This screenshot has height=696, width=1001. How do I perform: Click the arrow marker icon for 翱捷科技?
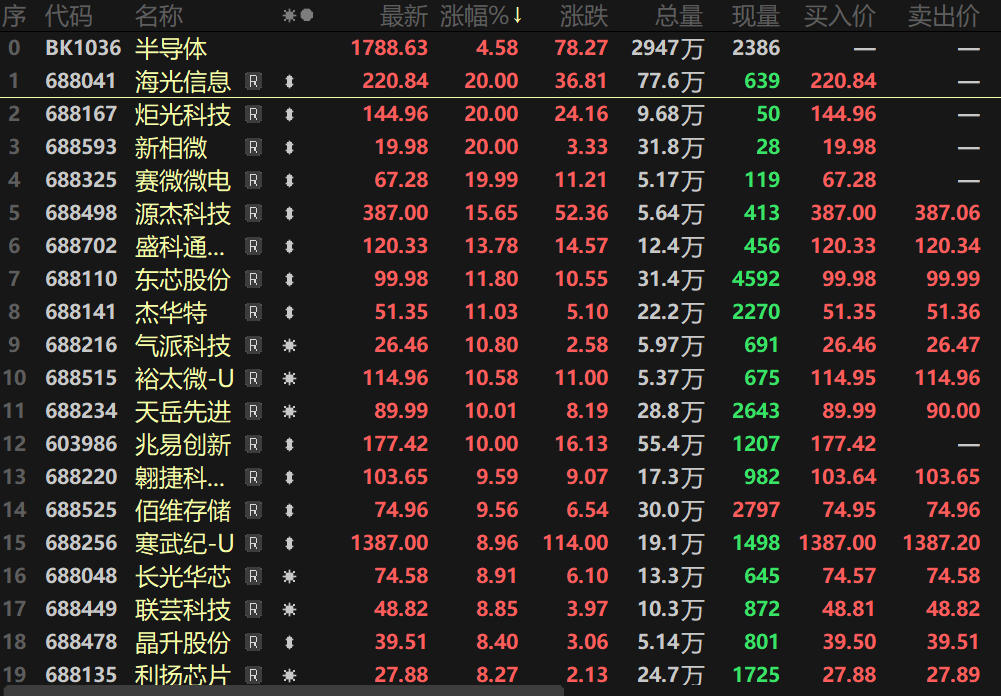tap(289, 477)
